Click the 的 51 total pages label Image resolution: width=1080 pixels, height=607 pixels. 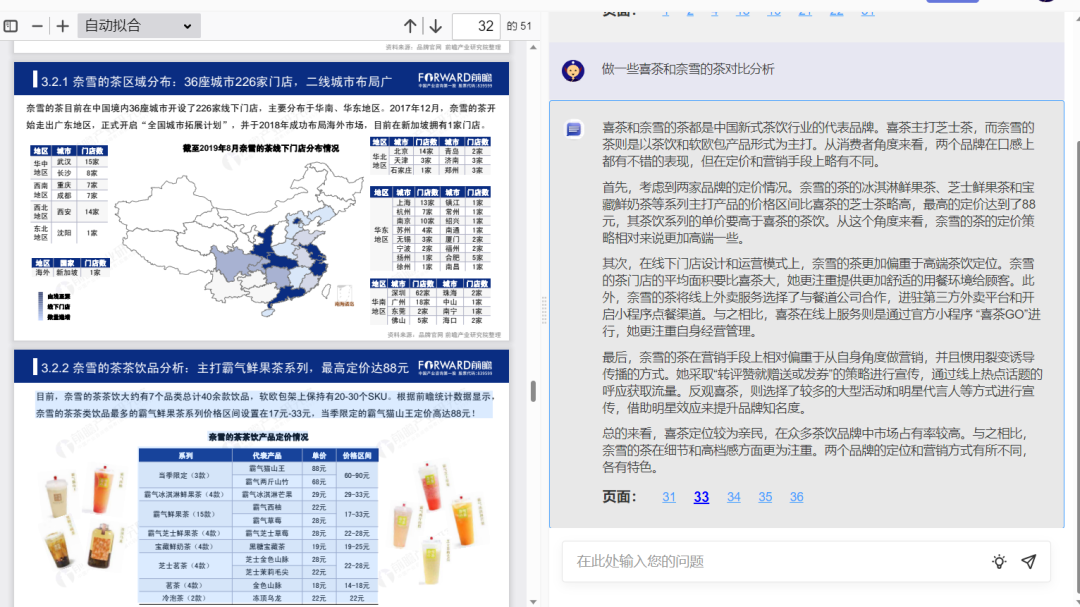click(519, 26)
